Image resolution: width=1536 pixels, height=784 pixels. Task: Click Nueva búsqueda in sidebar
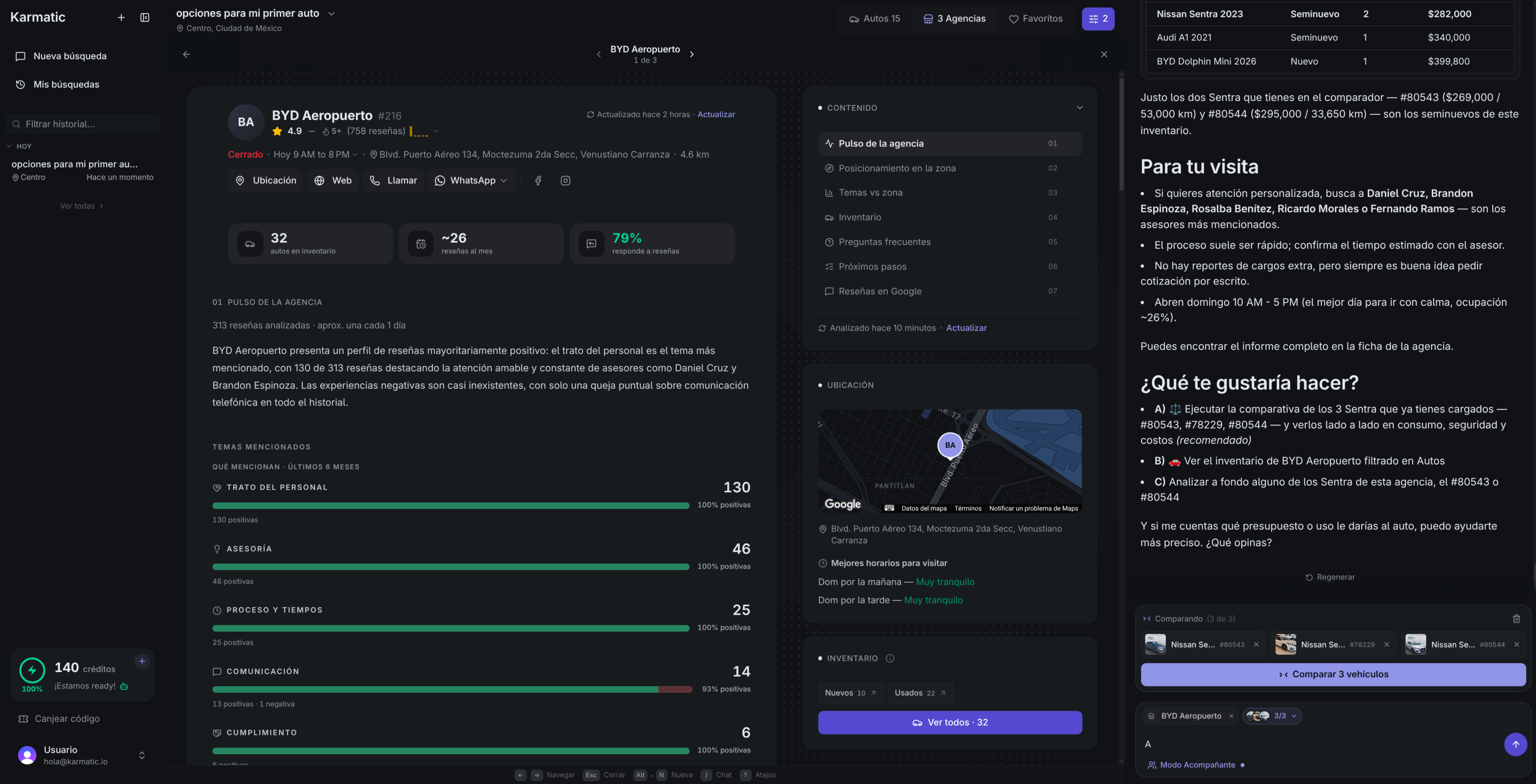coord(82,56)
